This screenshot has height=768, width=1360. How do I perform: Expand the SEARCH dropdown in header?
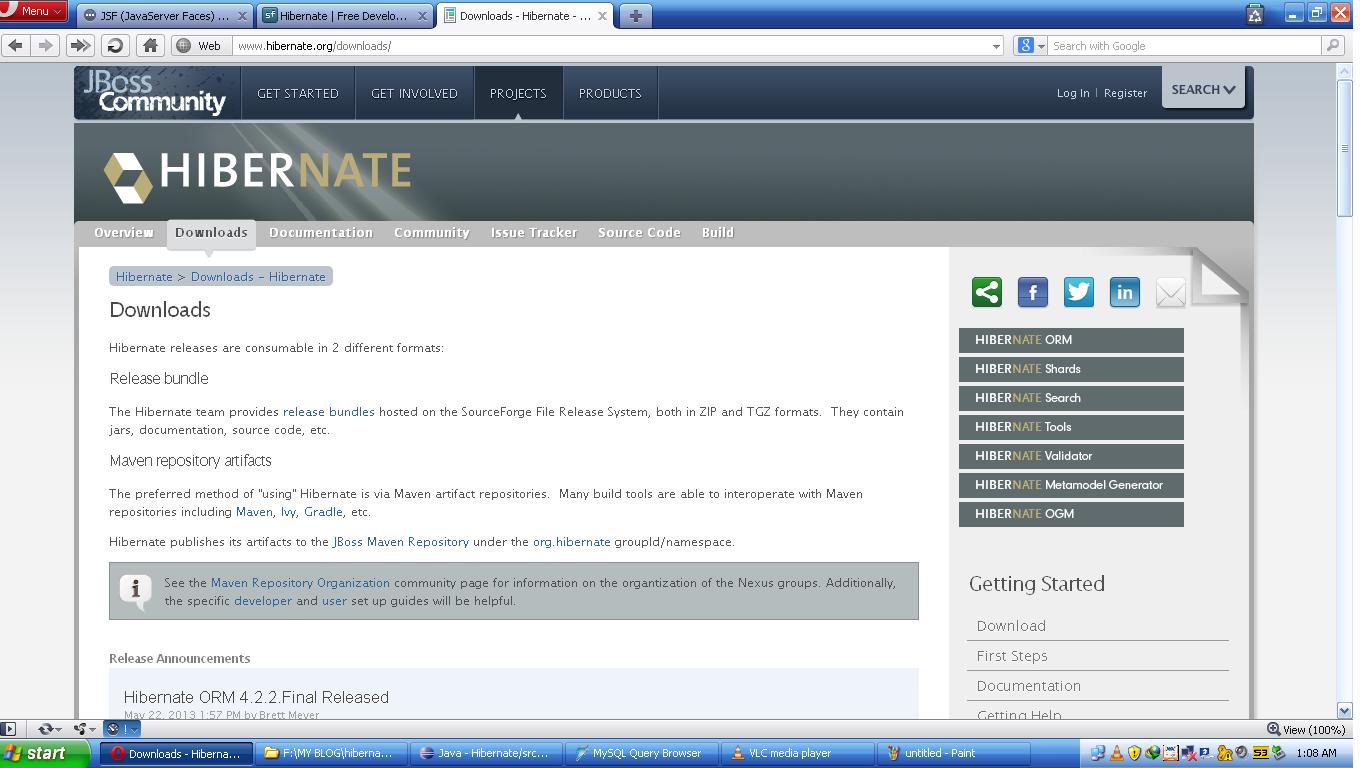pyautogui.click(x=1204, y=89)
